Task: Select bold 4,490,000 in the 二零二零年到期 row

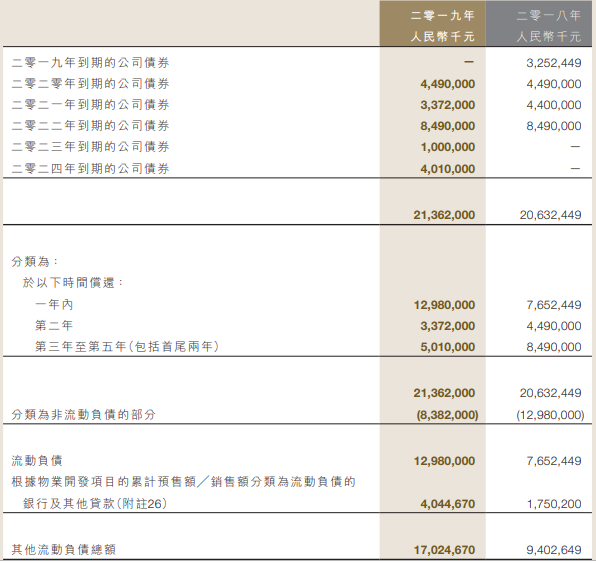Action: 447,84
